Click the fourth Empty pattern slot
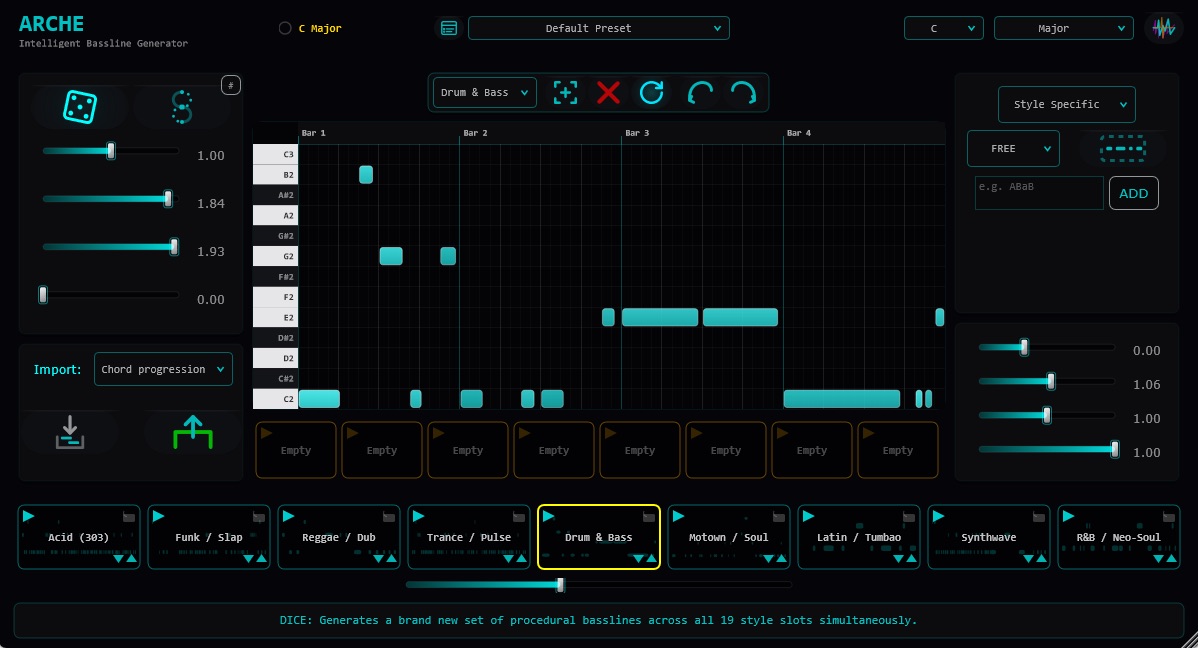 click(554, 450)
